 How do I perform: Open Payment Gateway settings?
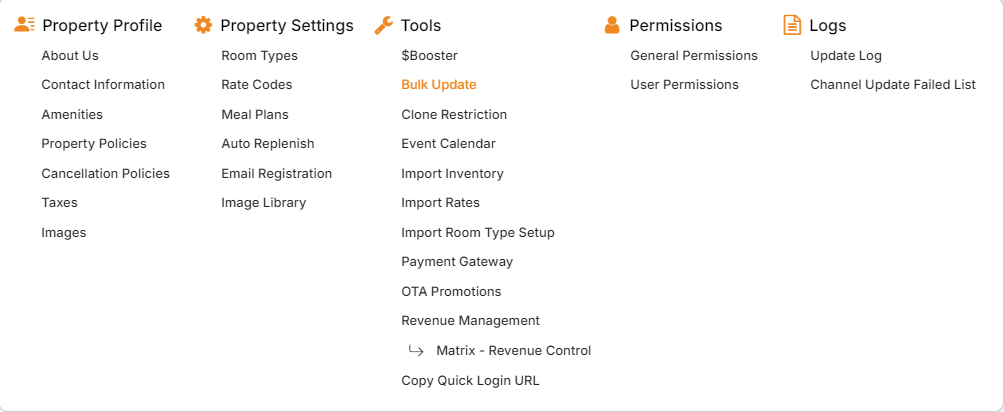pos(457,262)
